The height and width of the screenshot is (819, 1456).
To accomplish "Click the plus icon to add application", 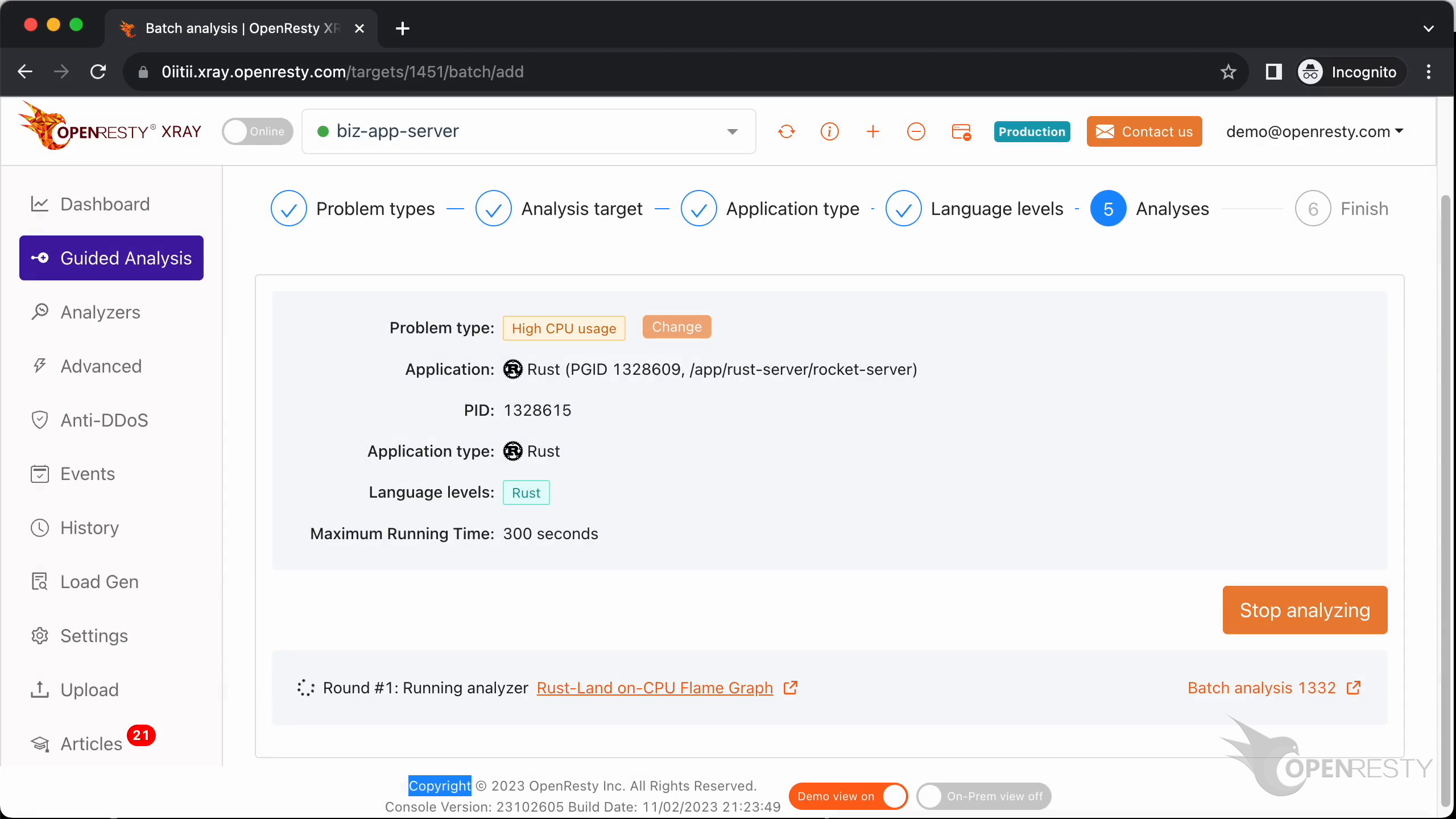I will click(x=872, y=131).
